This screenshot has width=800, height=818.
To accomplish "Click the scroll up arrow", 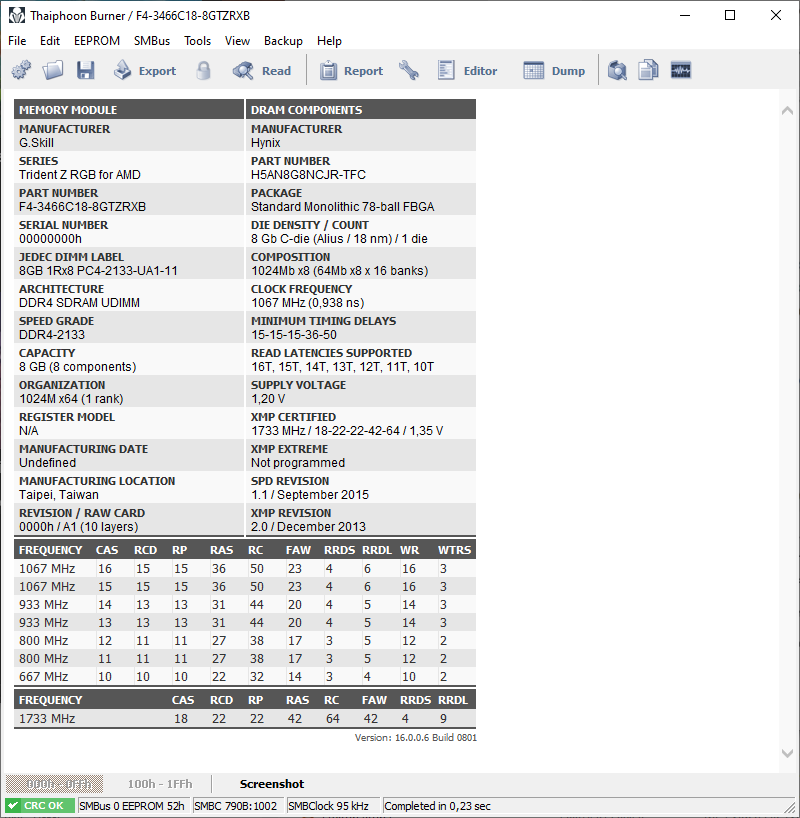I will coord(787,111).
